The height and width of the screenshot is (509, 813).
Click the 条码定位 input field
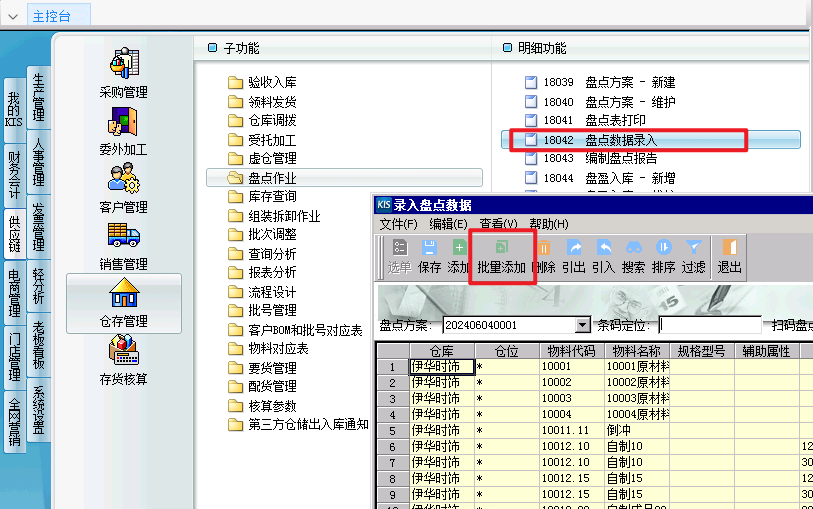click(710, 325)
